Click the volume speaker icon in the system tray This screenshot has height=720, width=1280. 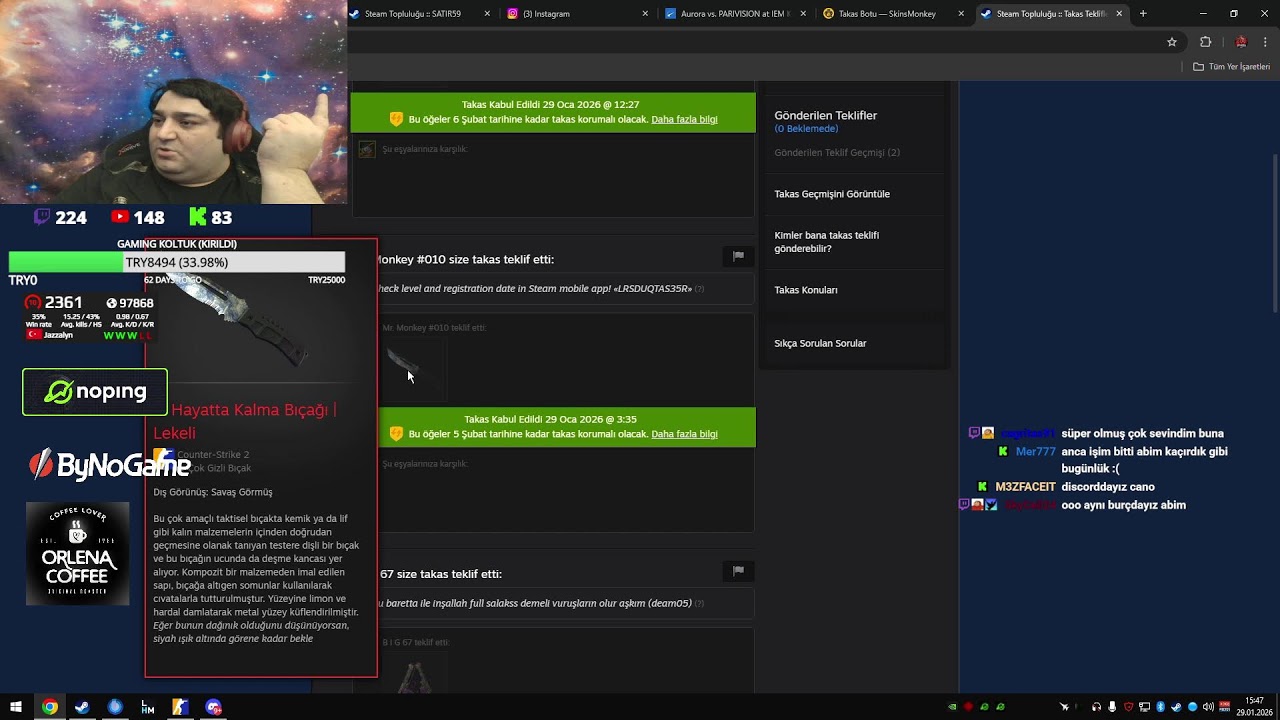[x=1208, y=707]
